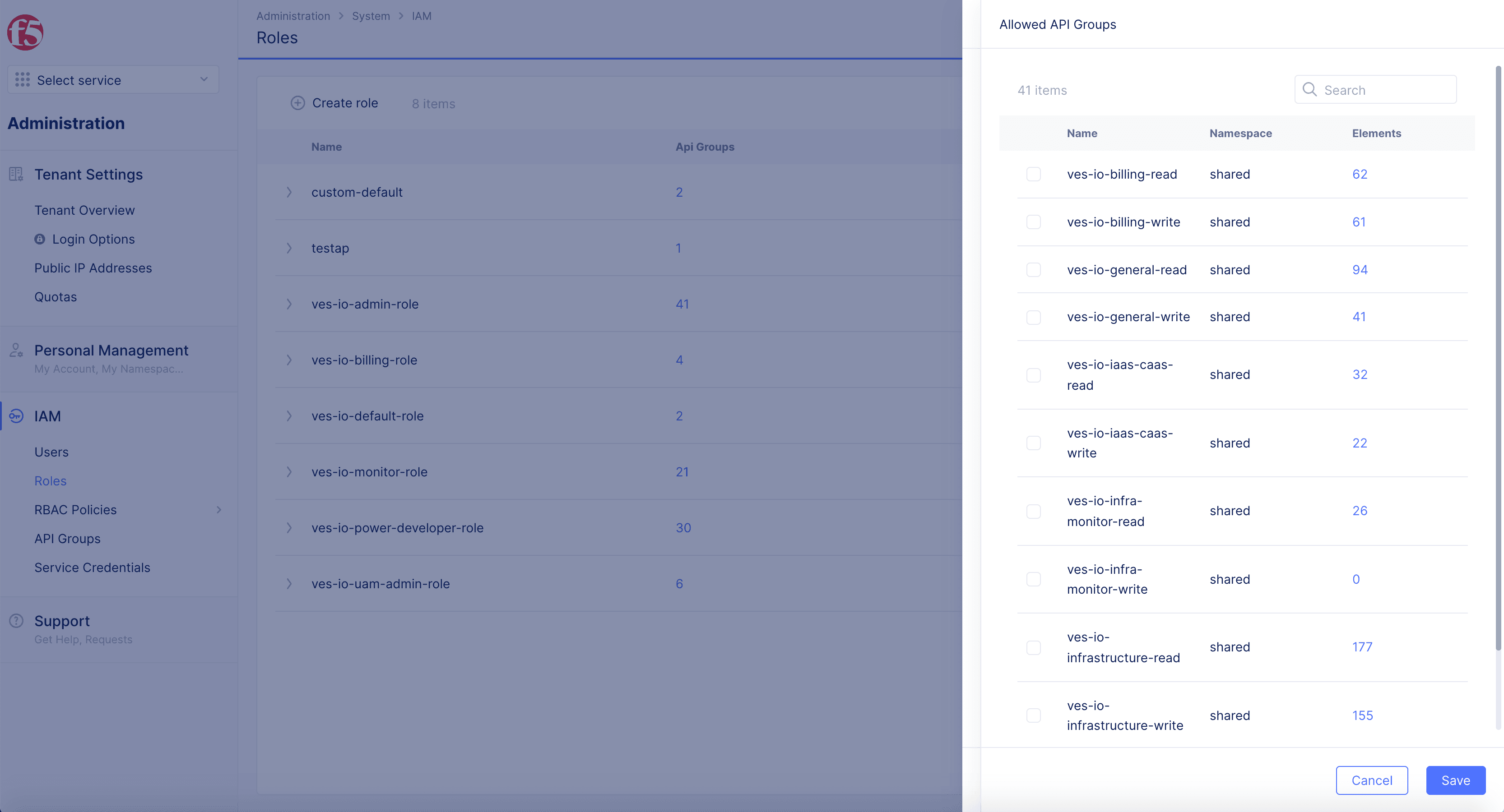Click the Login Options lock icon

pyautogui.click(x=40, y=239)
